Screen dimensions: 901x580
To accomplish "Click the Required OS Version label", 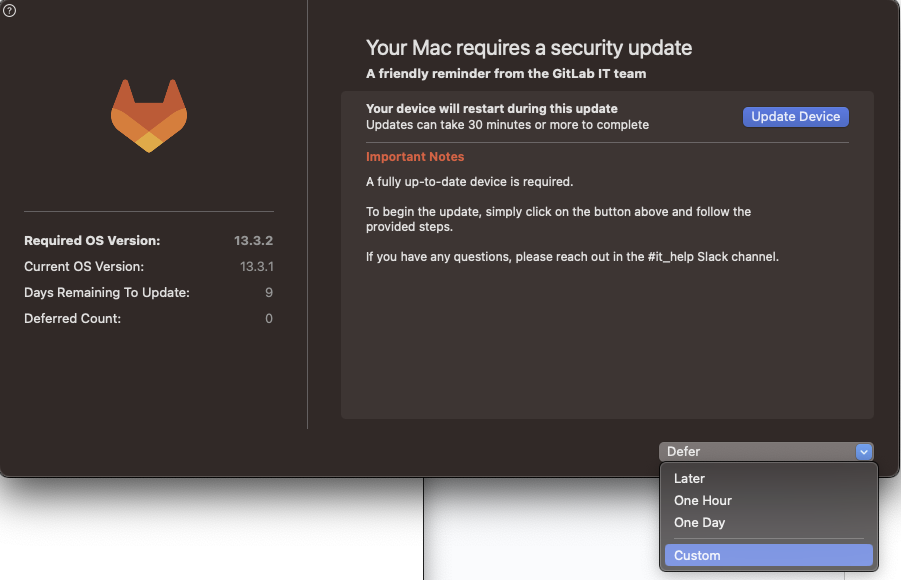I will [92, 241].
